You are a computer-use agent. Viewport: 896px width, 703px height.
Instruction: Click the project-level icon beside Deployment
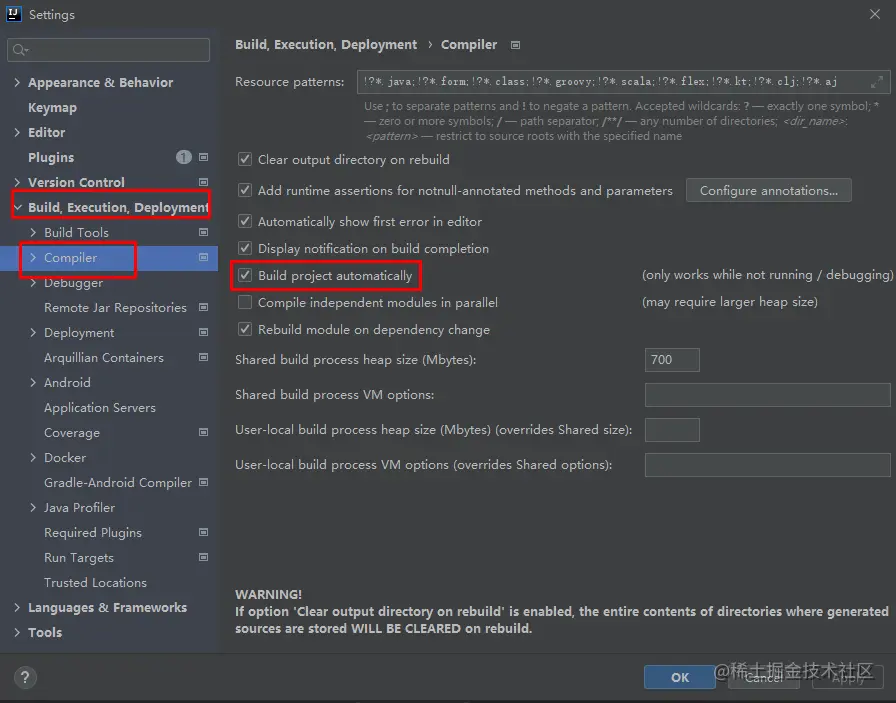point(203,332)
